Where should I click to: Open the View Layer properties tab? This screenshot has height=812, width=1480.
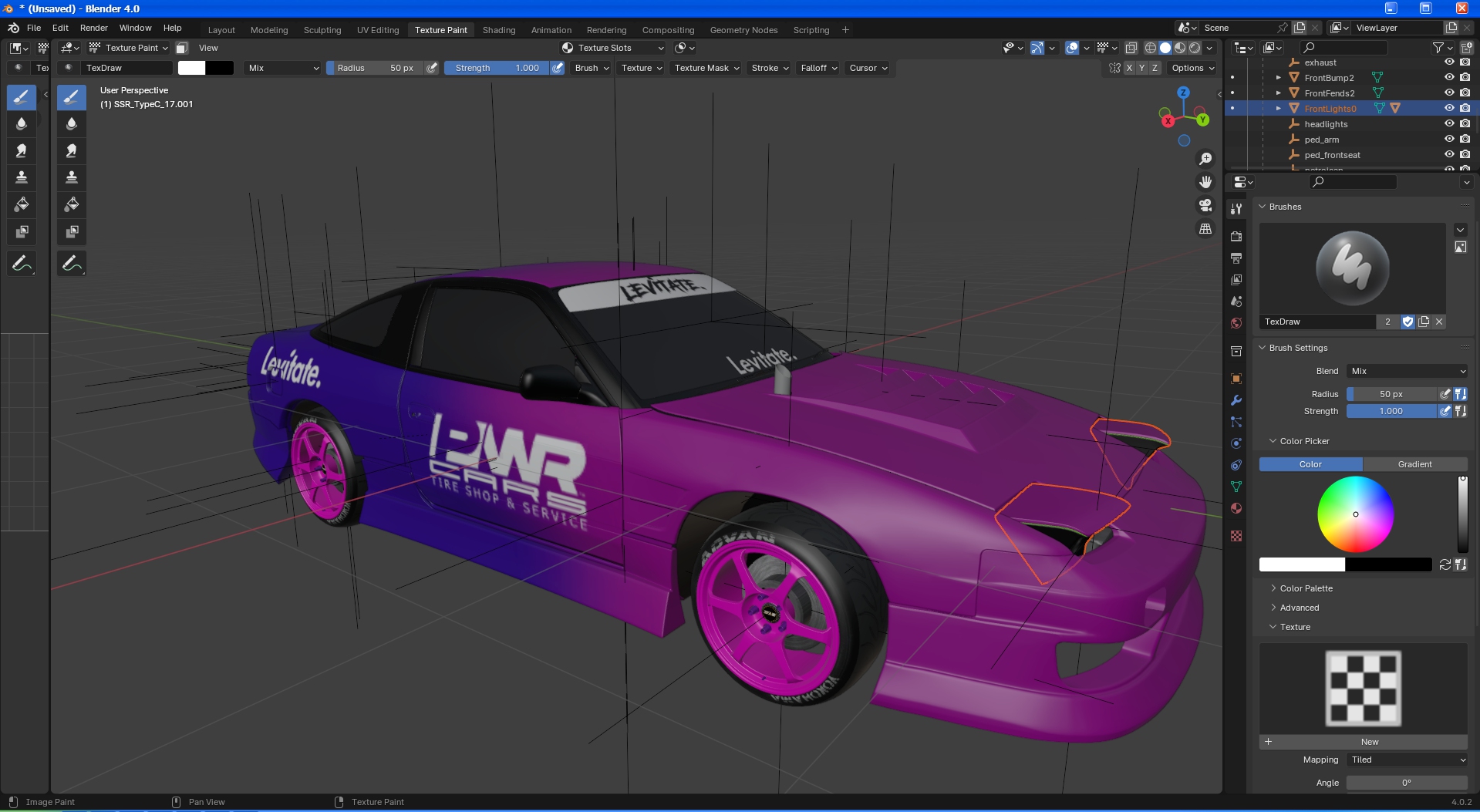pos(1236,280)
